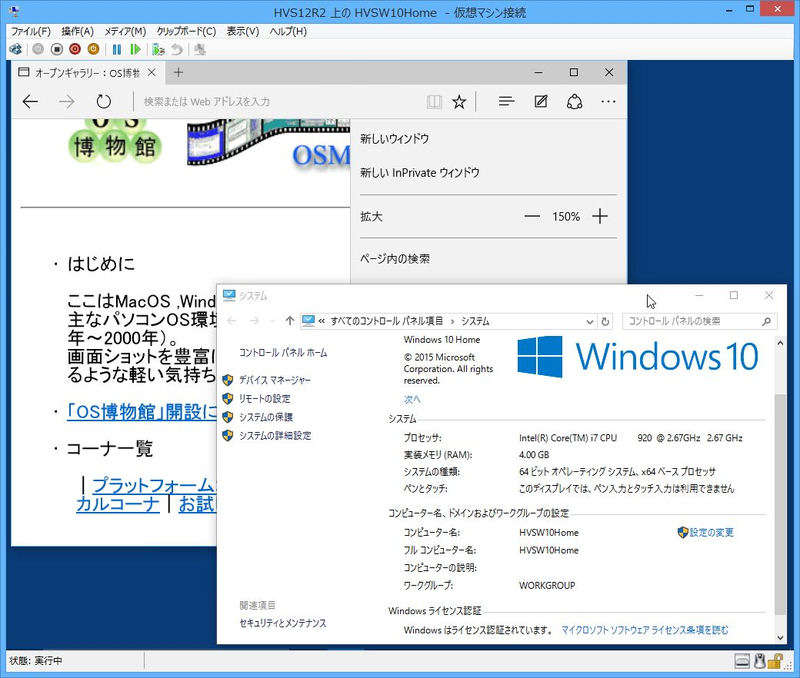Click the grayed Start VM toolbar icon

pyautogui.click(x=38, y=49)
